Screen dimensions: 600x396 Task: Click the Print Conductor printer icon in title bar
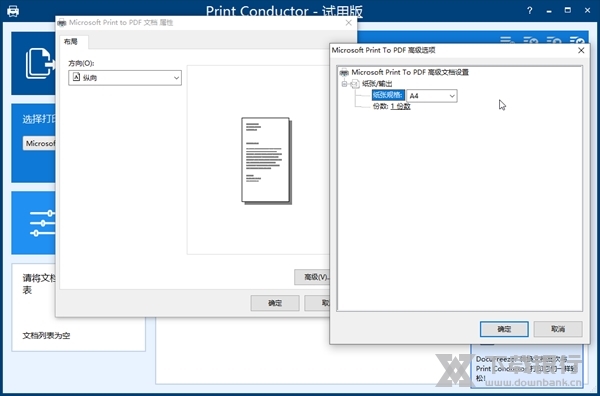[13, 10]
